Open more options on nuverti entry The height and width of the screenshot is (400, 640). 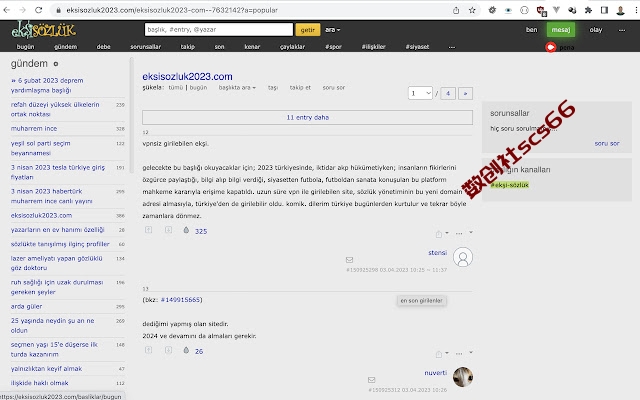click(x=459, y=353)
